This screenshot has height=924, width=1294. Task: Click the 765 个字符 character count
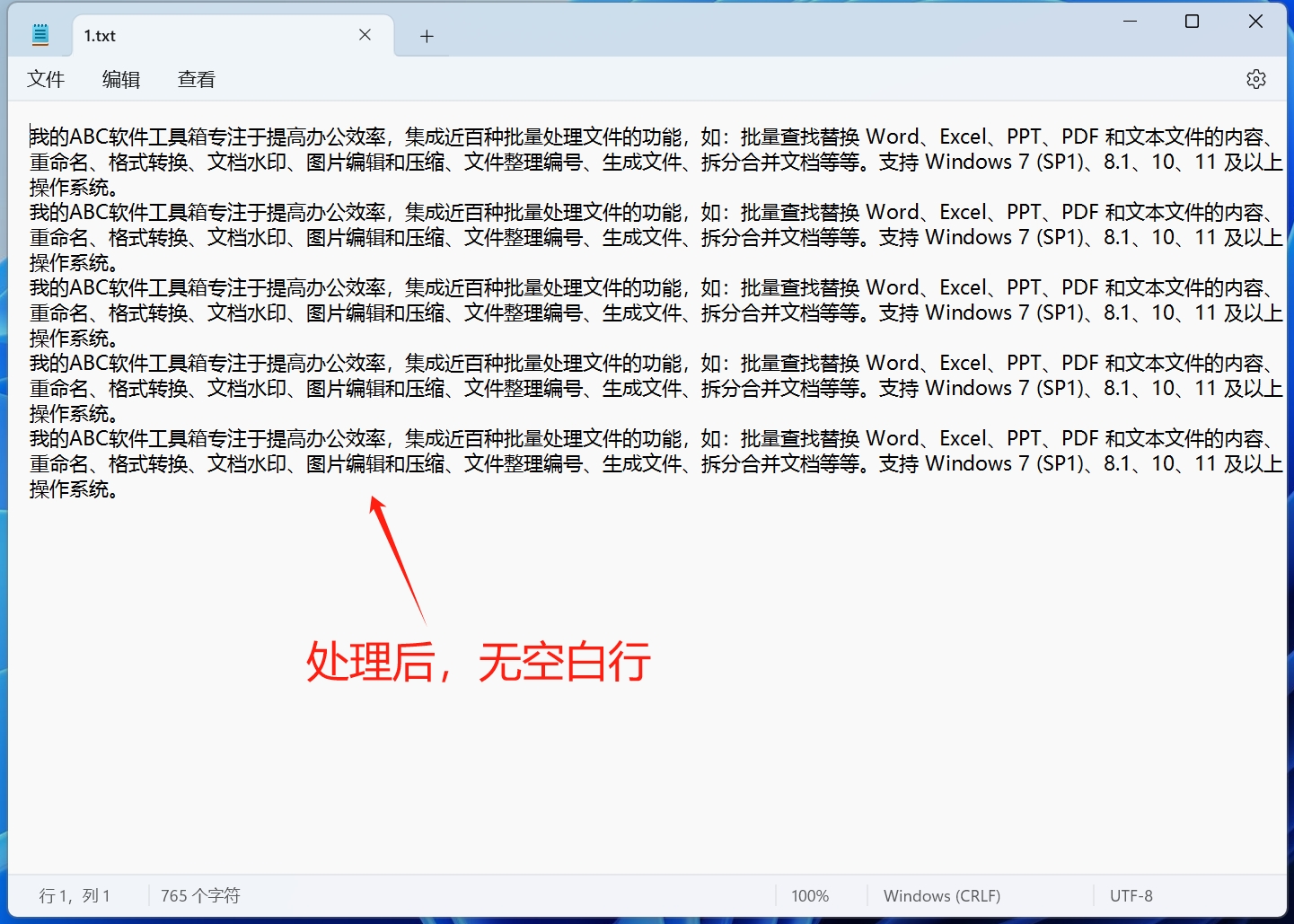200,896
